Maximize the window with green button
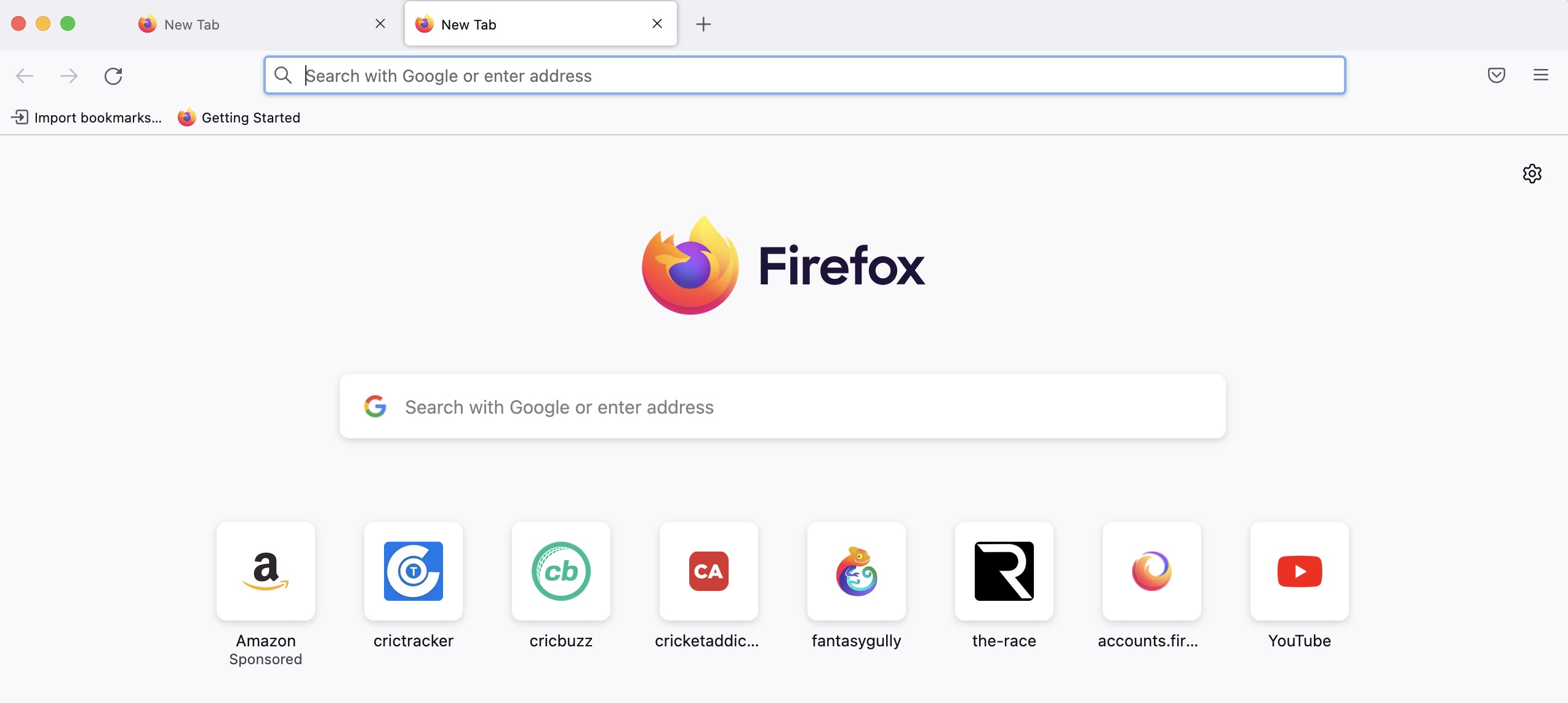Viewport: 1568px width, 703px height. [x=68, y=23]
